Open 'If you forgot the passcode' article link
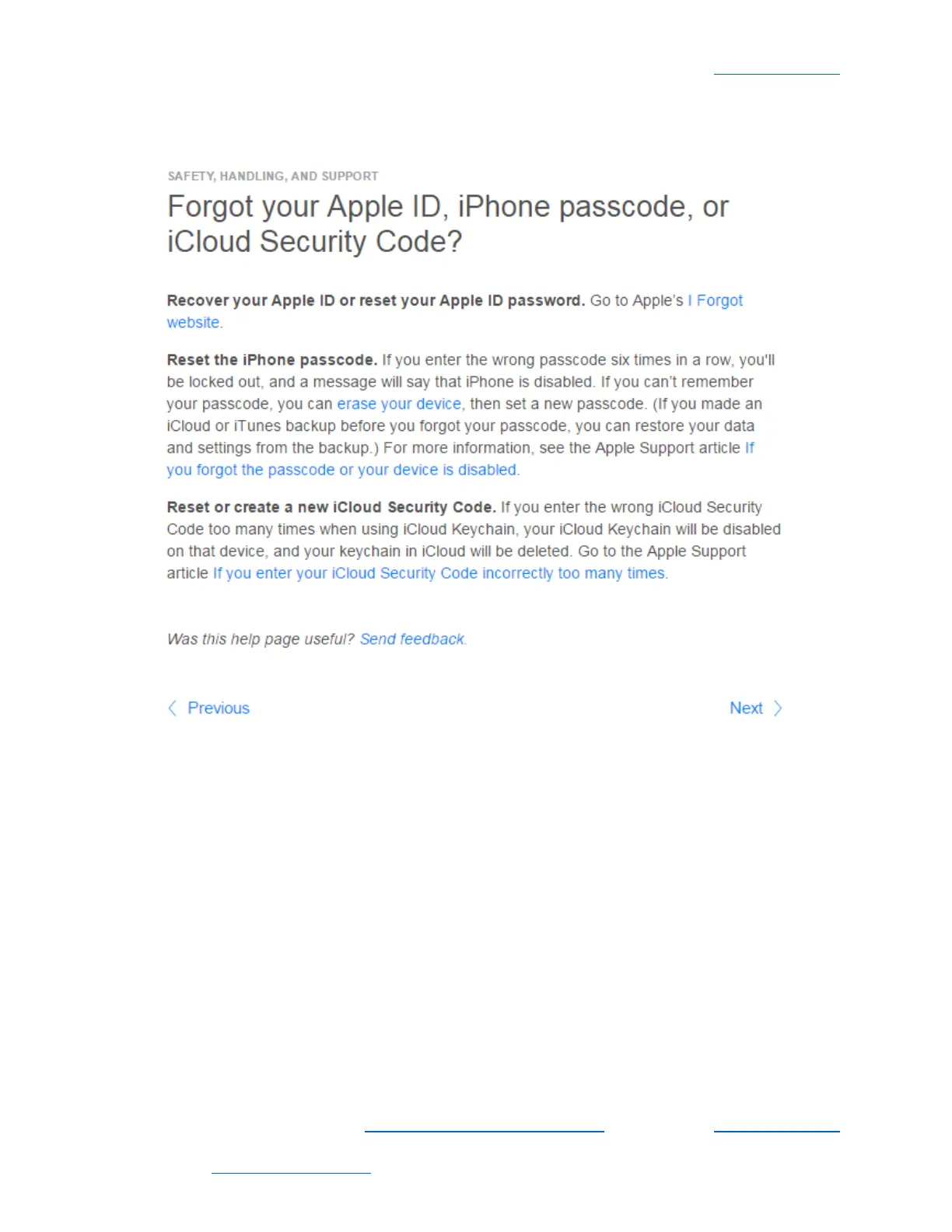952x1232 pixels. (460, 459)
